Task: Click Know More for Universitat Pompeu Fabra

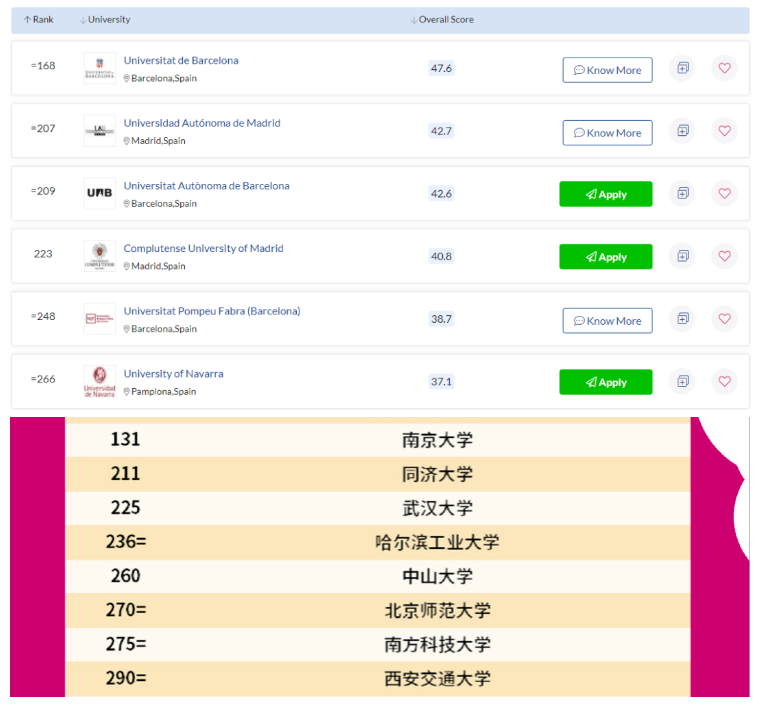Action: (607, 321)
